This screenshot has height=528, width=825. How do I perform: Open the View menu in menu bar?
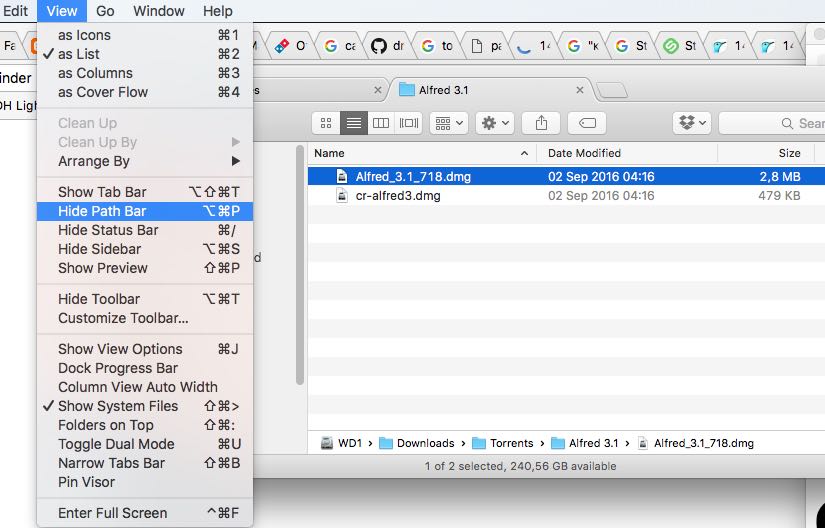[x=62, y=11]
